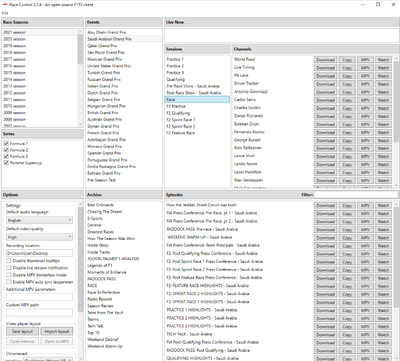
Task: Watch the Driver Tracker channel
Action: [383, 84]
